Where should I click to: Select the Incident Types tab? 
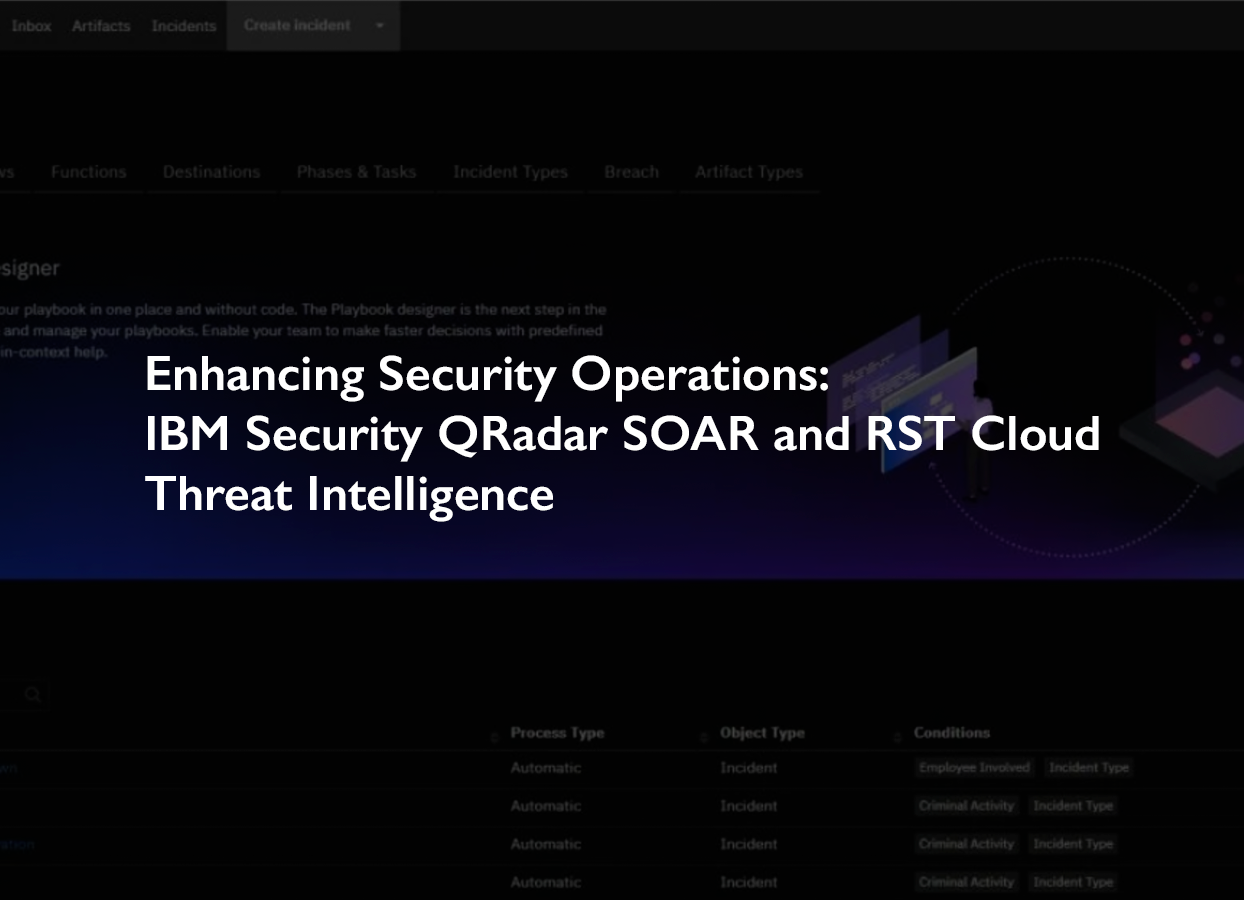(x=510, y=171)
